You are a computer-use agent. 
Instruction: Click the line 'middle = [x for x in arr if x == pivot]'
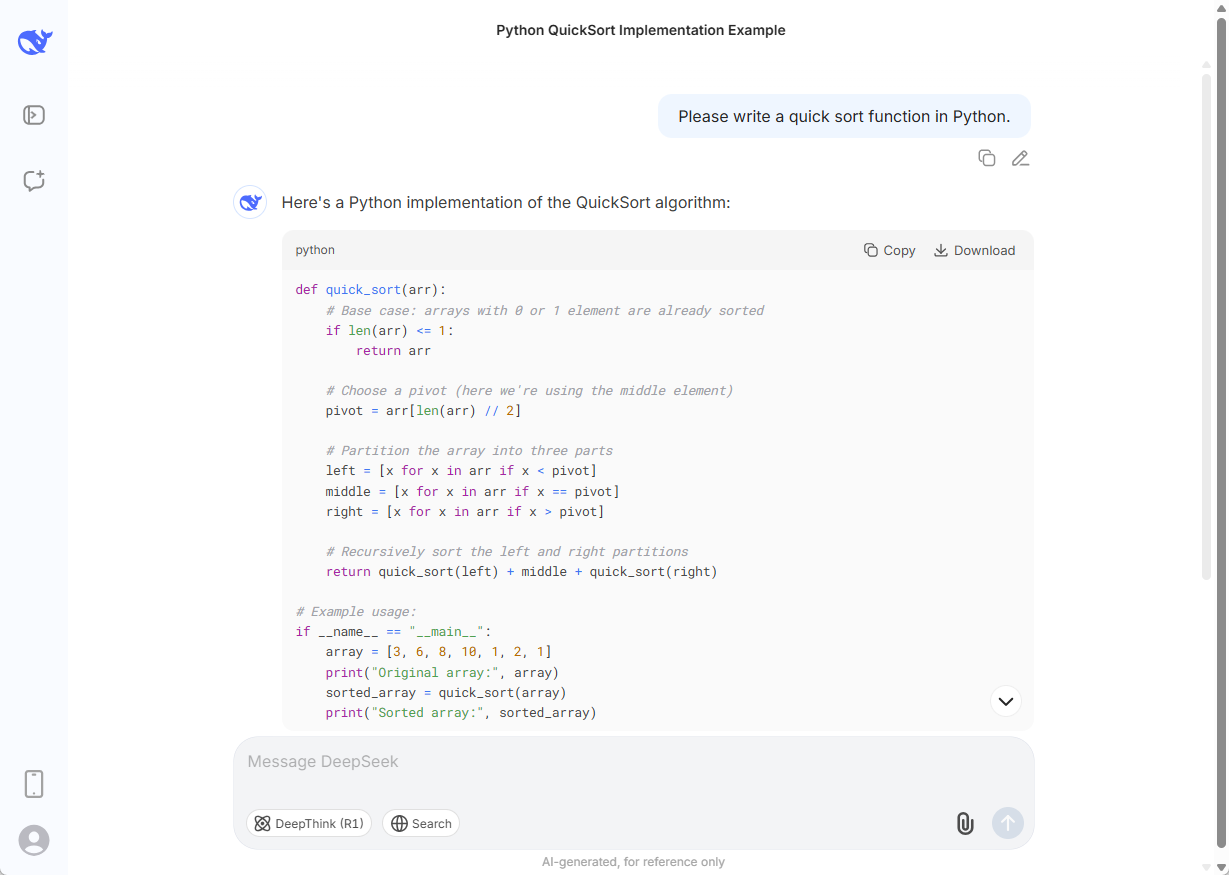(x=473, y=491)
